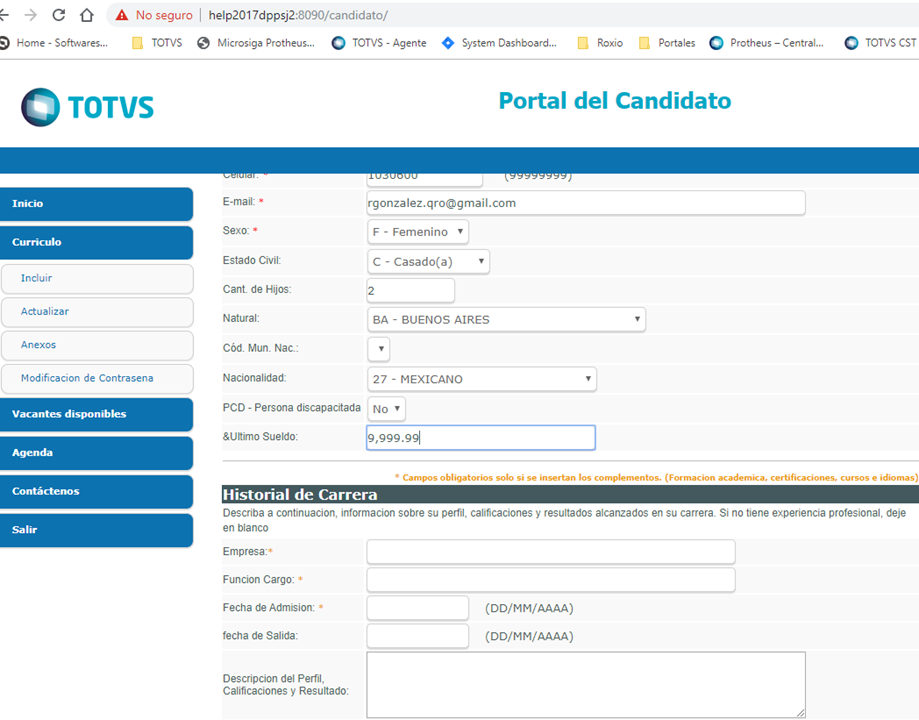Click the TOTVS logo
919x720 pixels.
point(88,107)
